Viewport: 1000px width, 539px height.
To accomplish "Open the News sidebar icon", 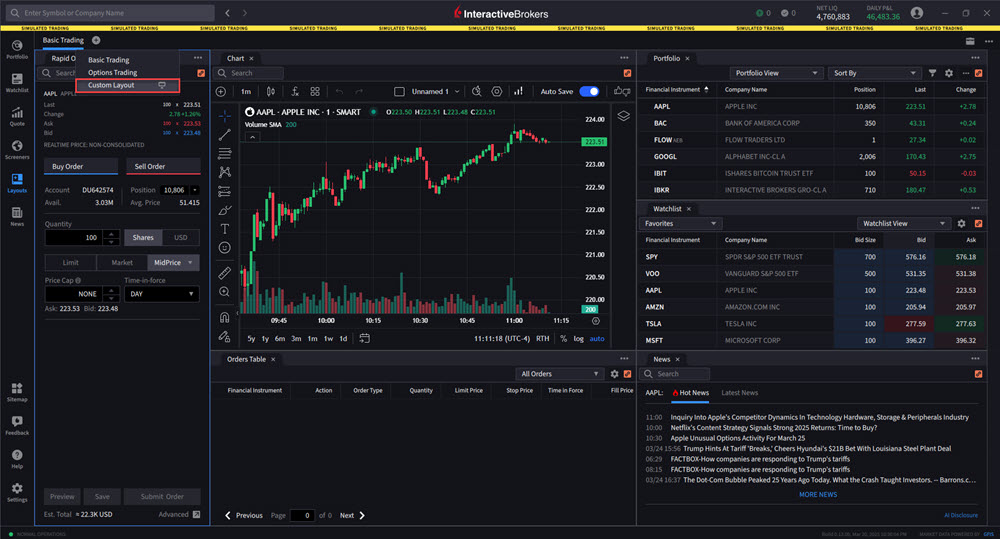I will click(x=17, y=216).
